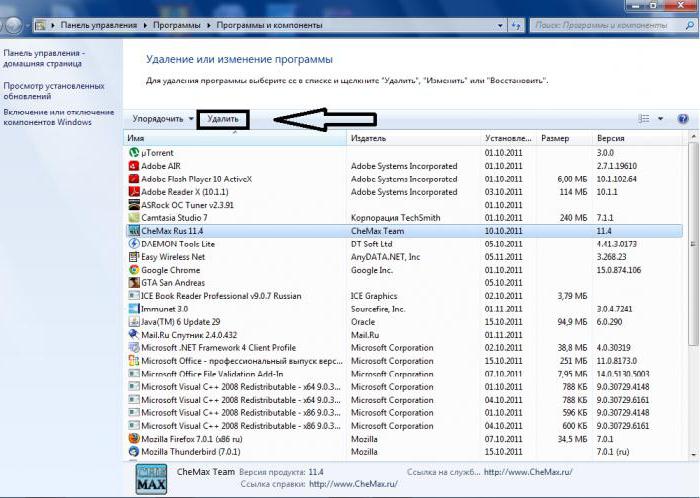Click the Adobe Reader X icon

133,192
